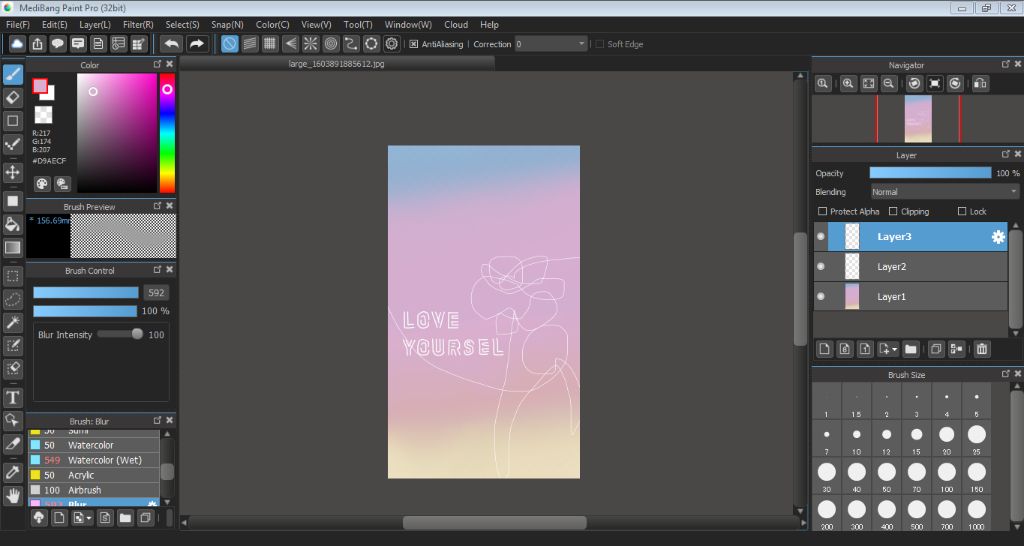
Task: Enable Protect Alpha checkbox
Action: [x=822, y=212]
